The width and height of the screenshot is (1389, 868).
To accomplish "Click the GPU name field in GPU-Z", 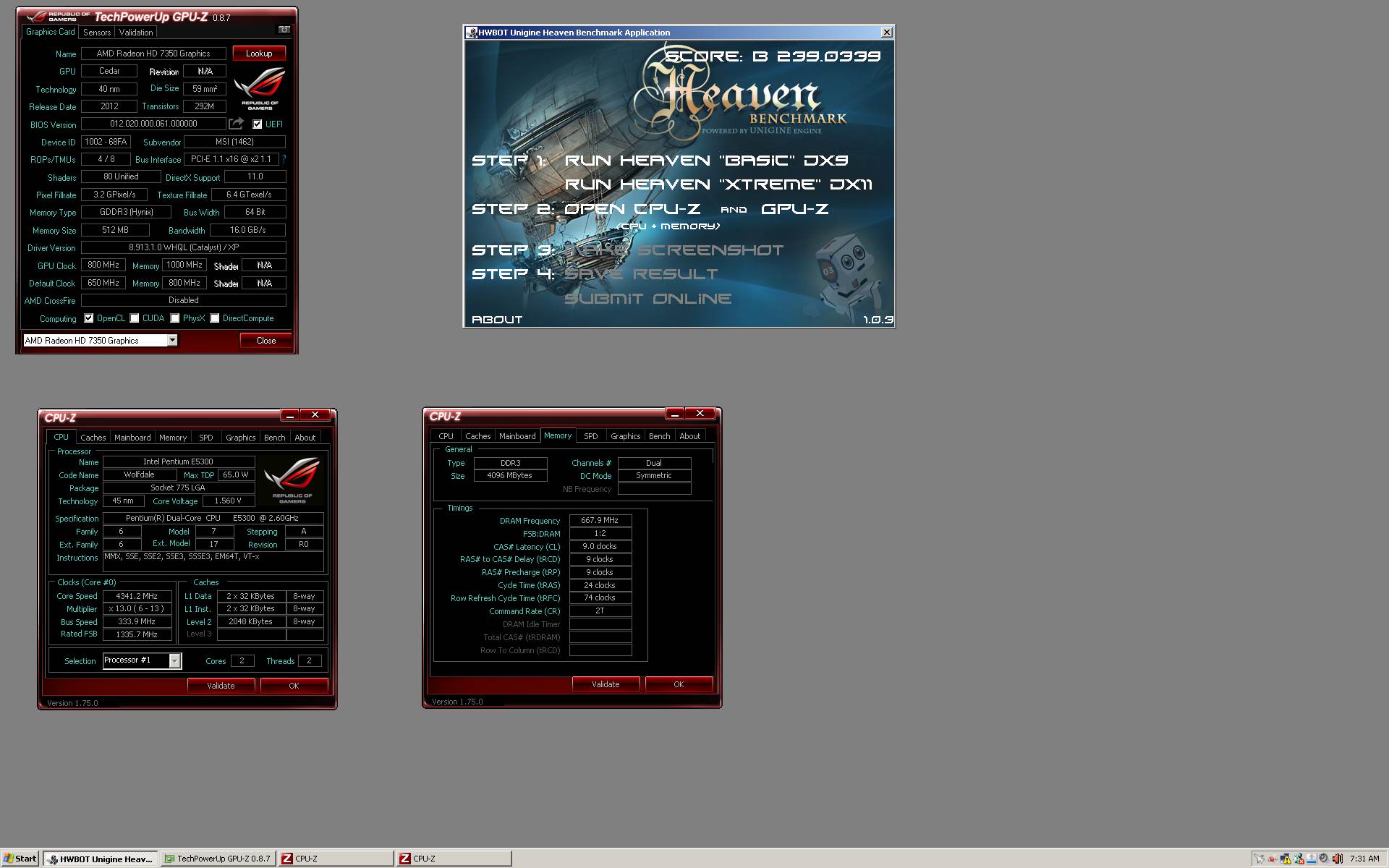I will coord(153,54).
